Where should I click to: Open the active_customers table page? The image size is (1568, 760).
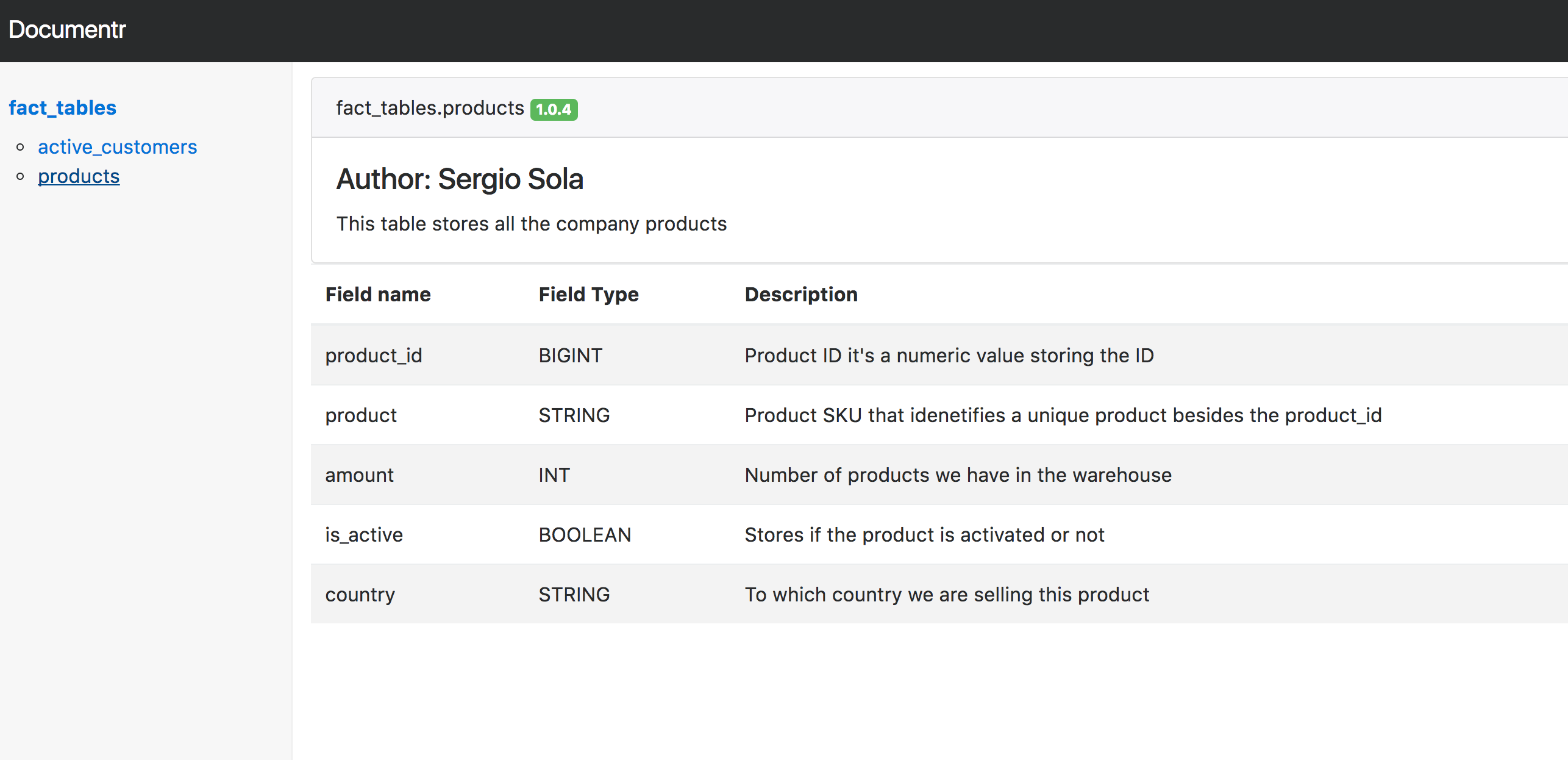tap(117, 147)
